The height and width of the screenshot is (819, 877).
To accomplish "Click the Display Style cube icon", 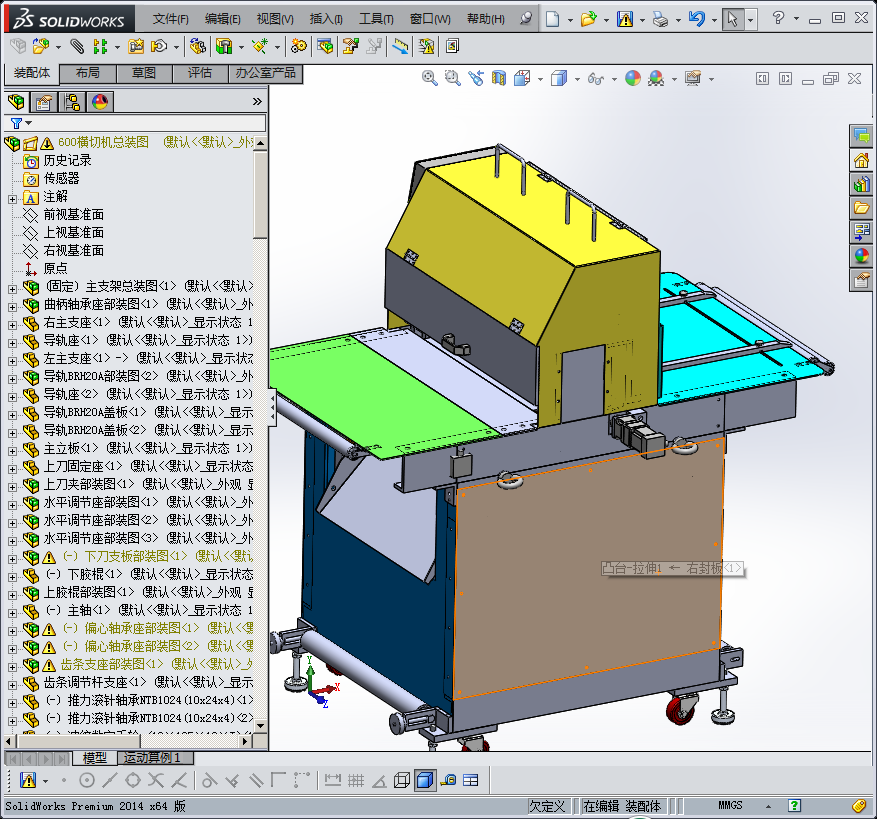I will click(559, 78).
